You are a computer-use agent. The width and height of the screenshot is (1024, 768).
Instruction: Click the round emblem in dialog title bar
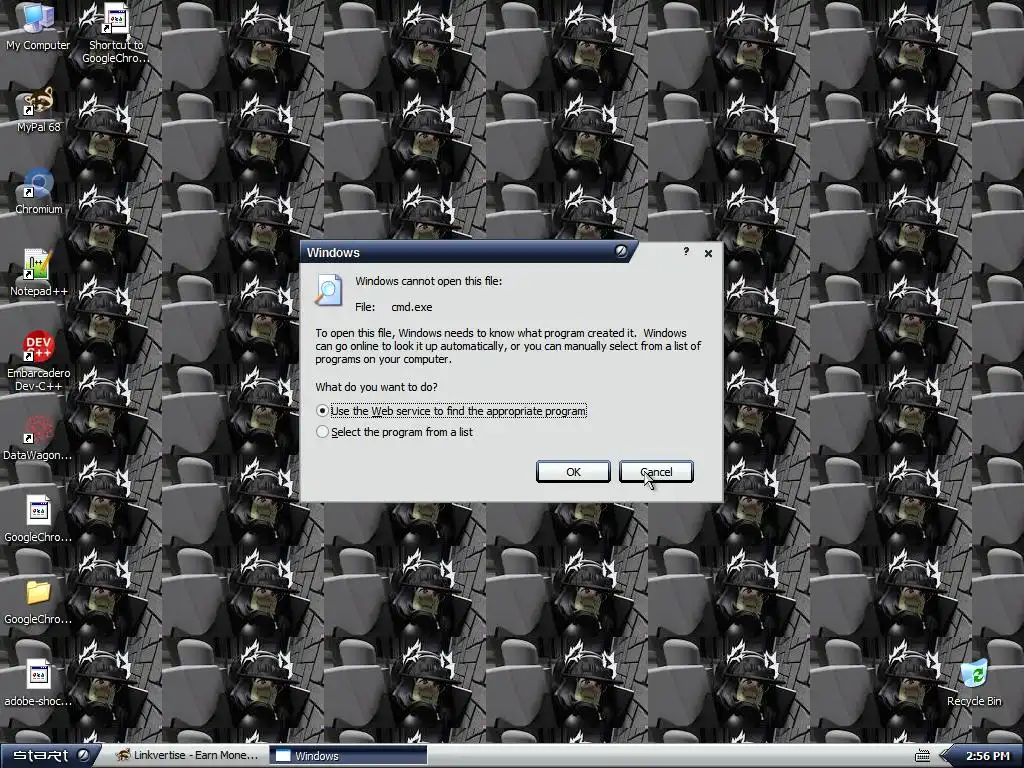621,251
